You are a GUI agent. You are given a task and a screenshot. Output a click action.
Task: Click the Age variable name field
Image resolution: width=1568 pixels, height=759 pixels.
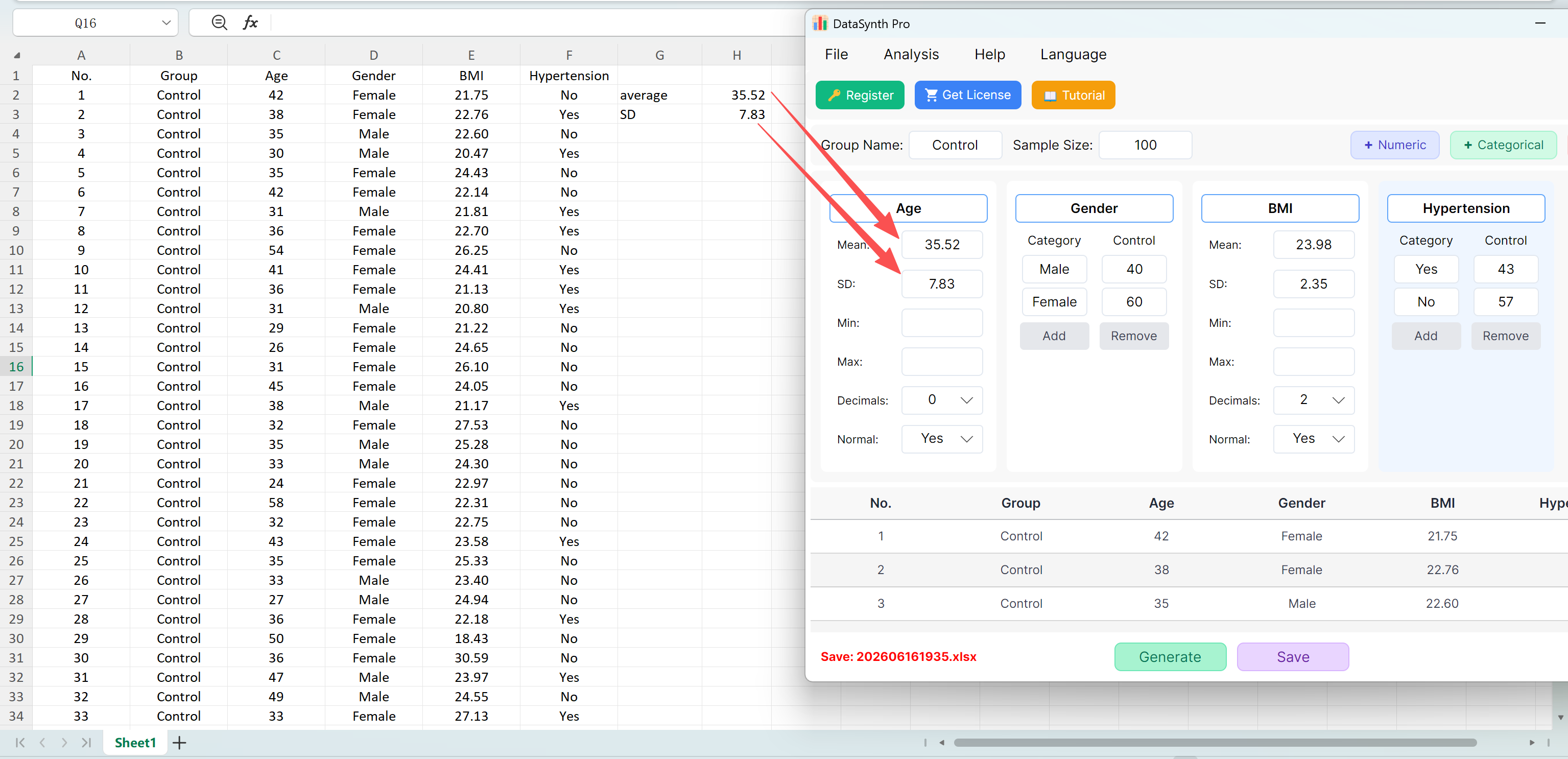click(908, 208)
